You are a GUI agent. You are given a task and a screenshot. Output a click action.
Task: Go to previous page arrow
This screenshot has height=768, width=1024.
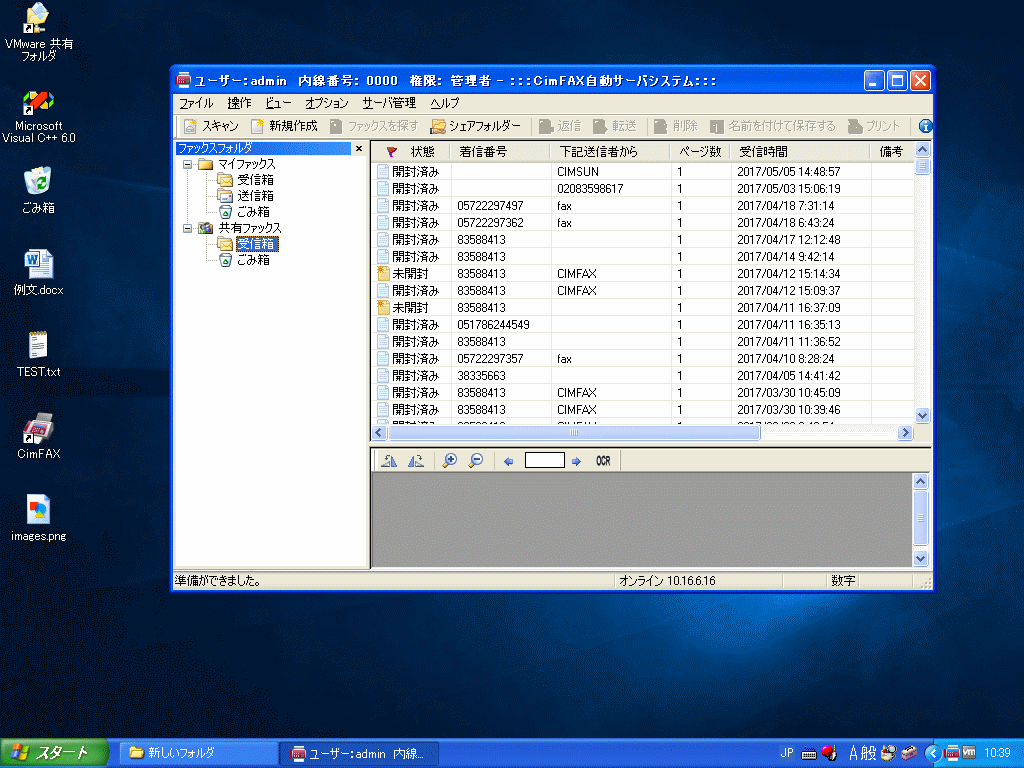(509, 462)
